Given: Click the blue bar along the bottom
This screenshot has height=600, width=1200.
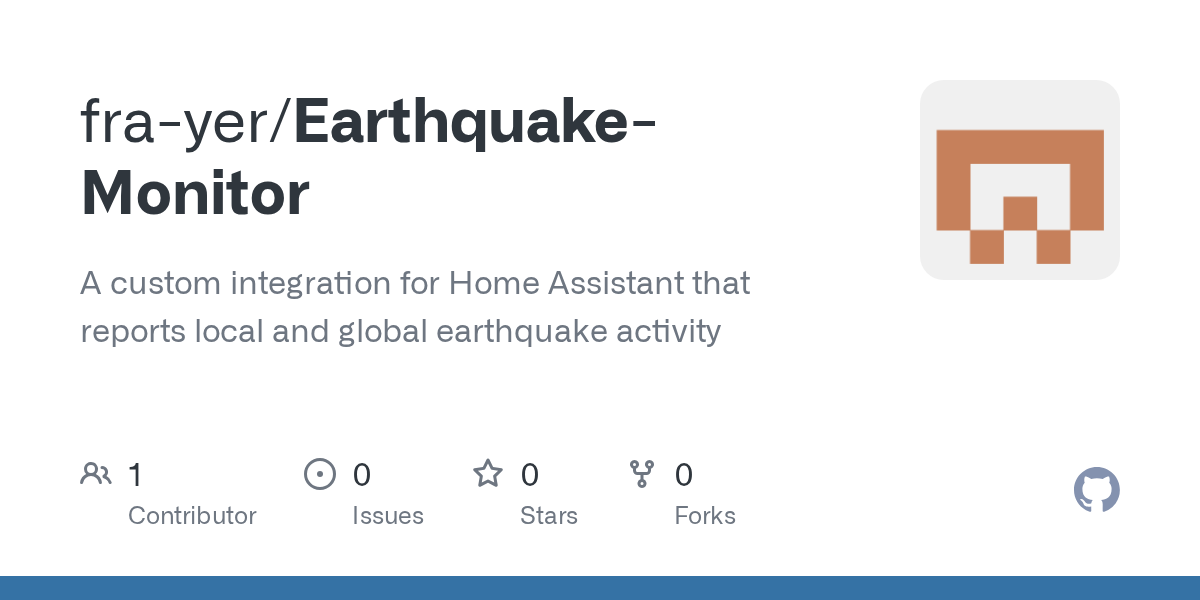Looking at the screenshot, I should [600, 588].
